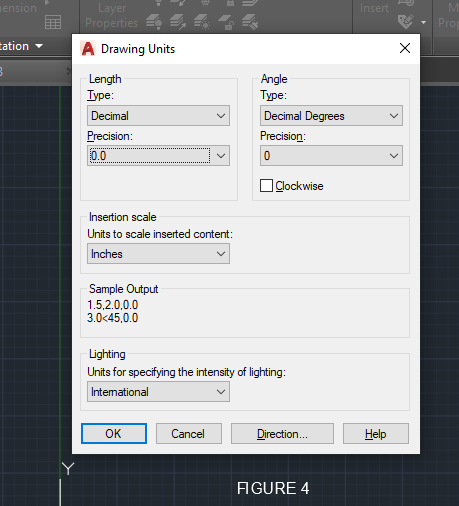Open the Insertion scale Inches dropdown
Viewport: 459px width, 506px height.
point(158,254)
